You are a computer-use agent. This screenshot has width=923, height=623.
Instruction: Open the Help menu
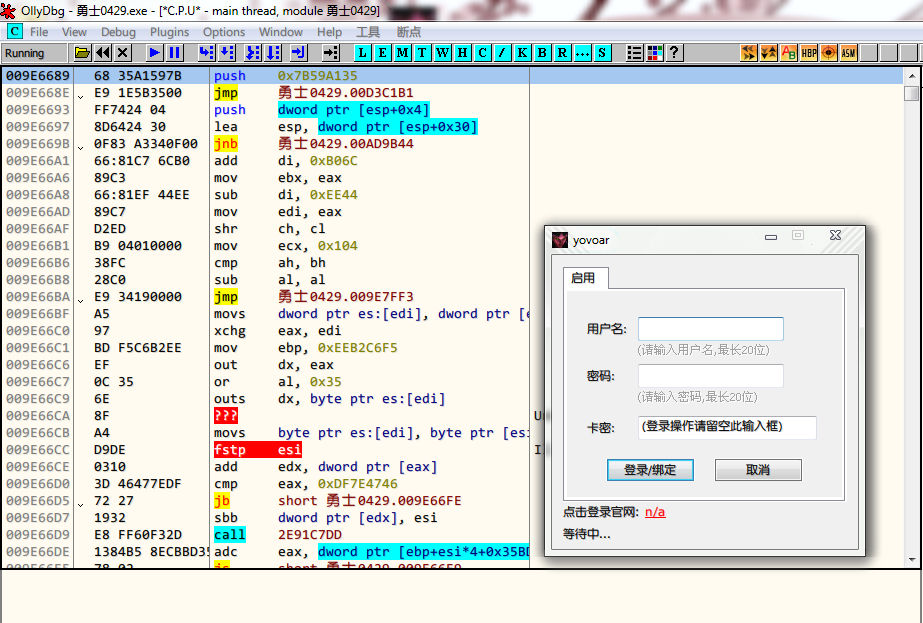[330, 32]
